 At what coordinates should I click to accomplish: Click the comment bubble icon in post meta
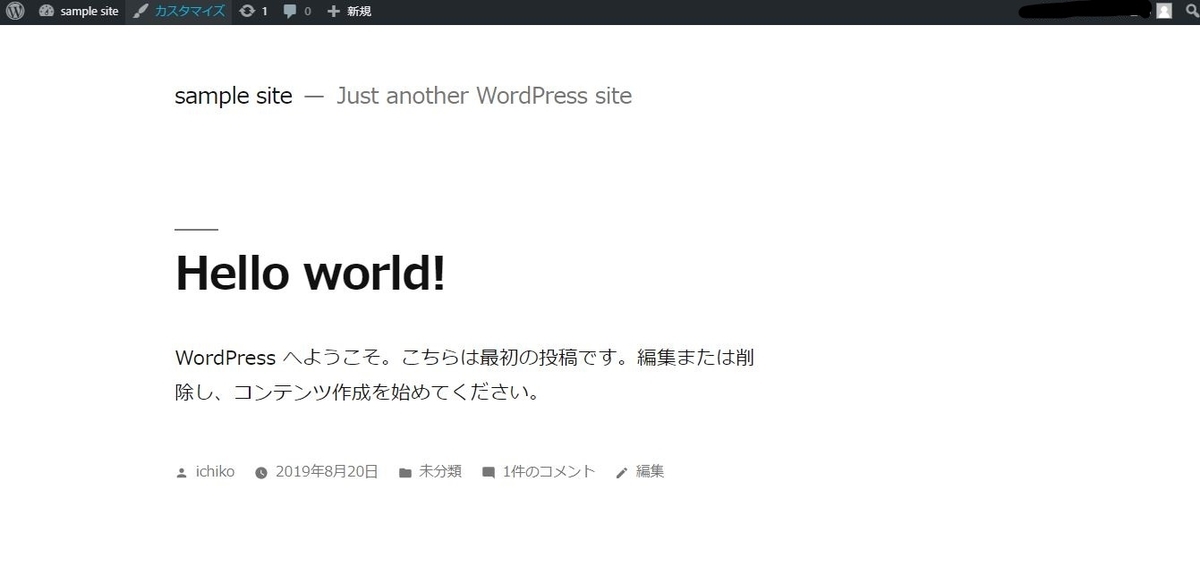click(x=488, y=473)
